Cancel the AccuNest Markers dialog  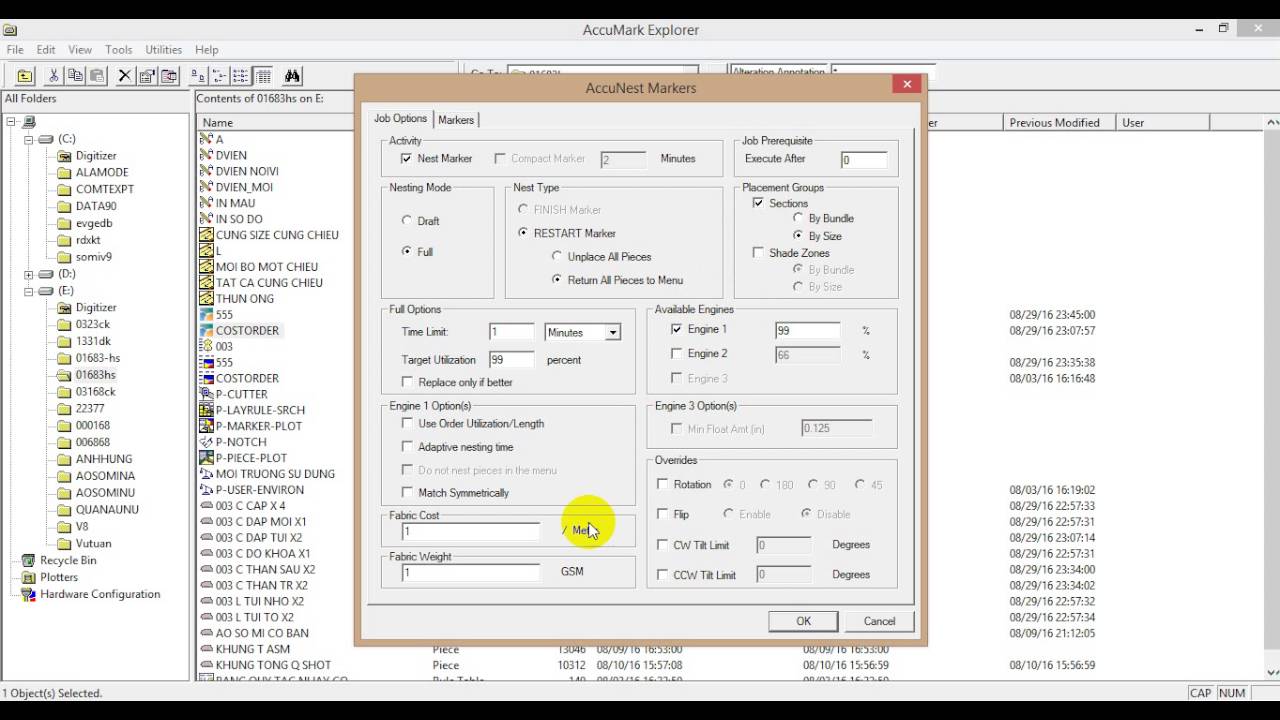tap(879, 621)
